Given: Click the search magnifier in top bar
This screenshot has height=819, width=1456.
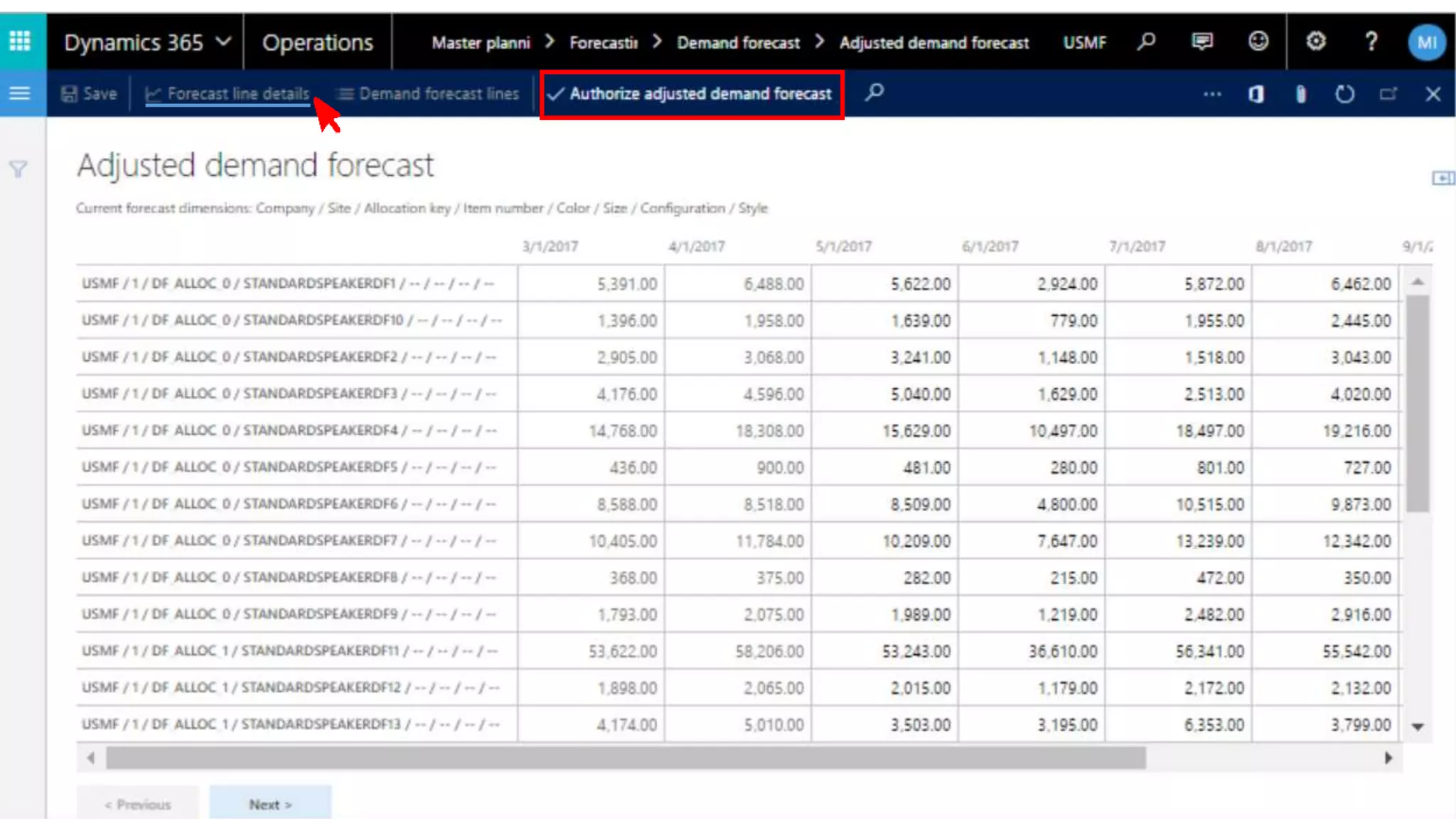Looking at the screenshot, I should pyautogui.click(x=1145, y=42).
